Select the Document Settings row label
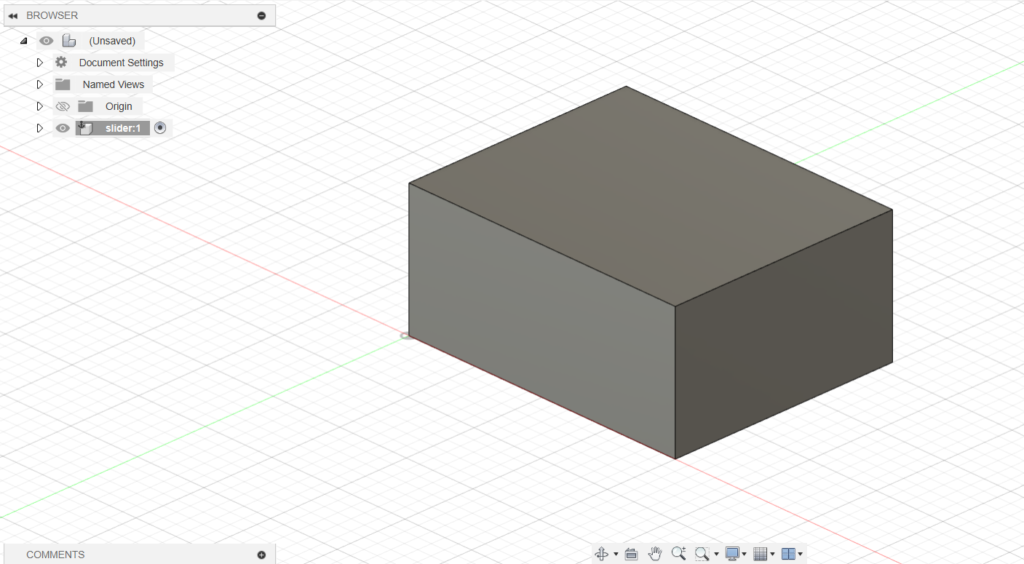 (x=121, y=63)
